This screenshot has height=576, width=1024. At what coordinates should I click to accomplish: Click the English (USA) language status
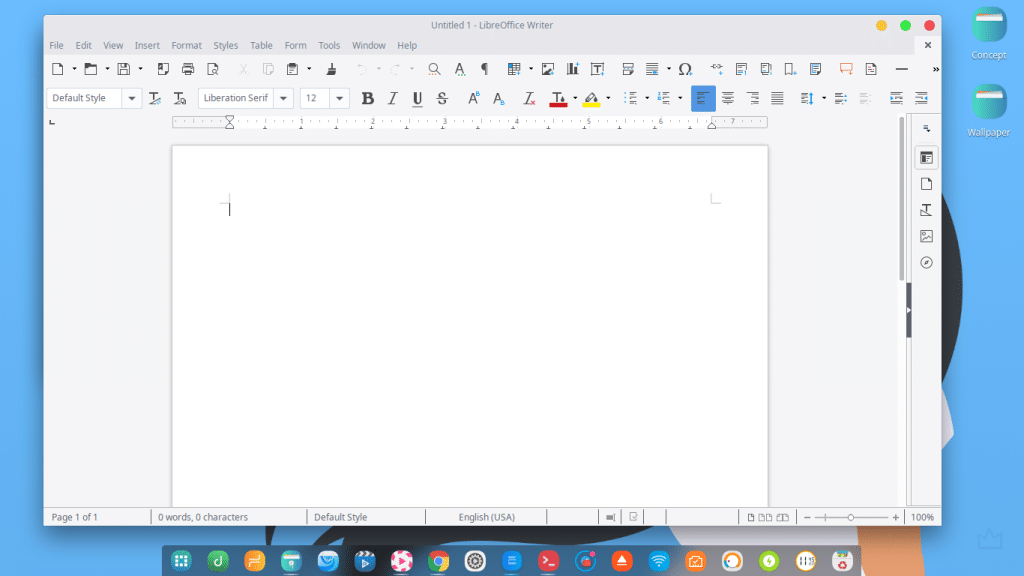pos(487,517)
